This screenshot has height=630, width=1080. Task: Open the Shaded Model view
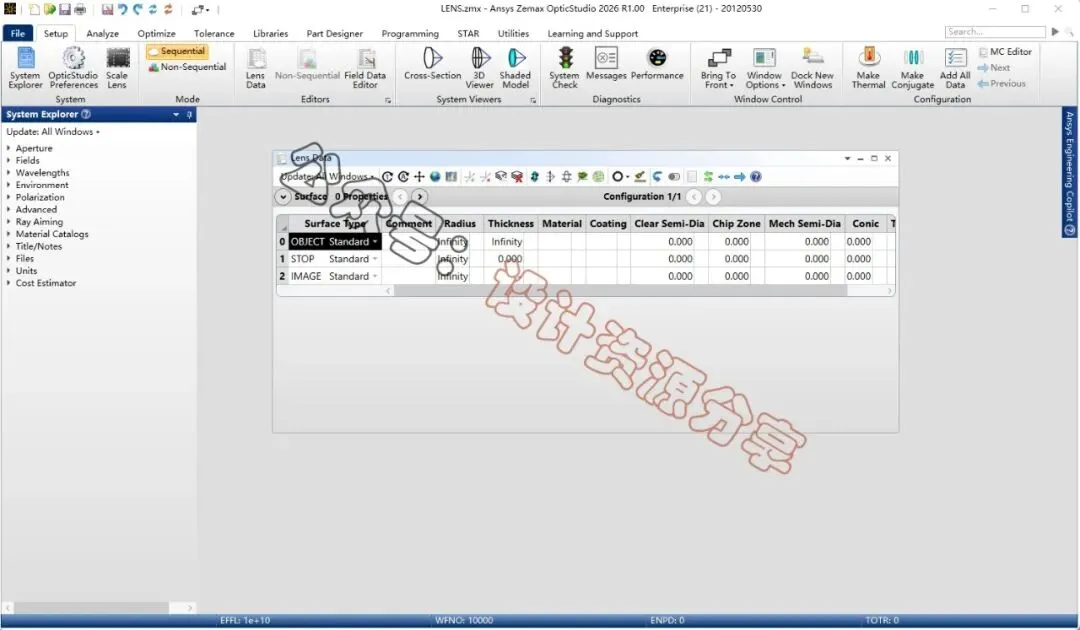coord(515,67)
